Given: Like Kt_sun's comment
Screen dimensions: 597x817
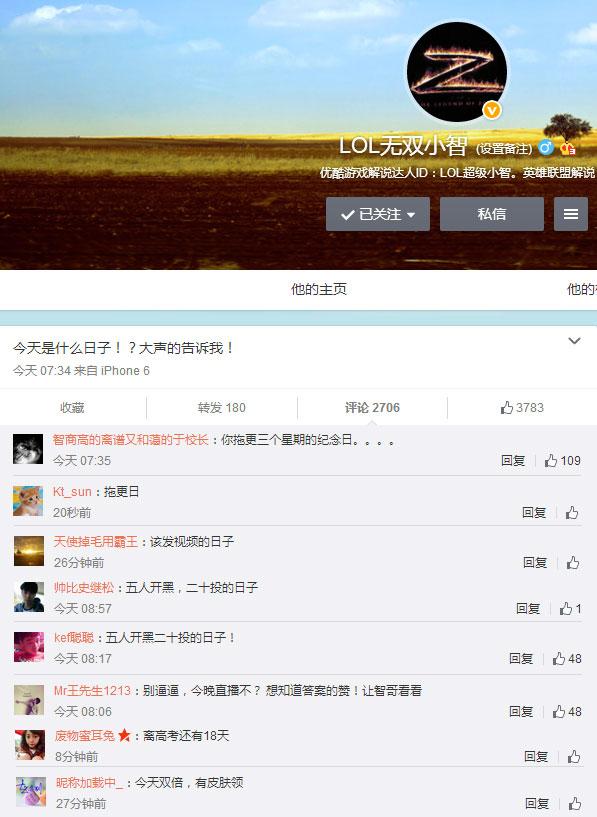Looking at the screenshot, I should (x=572, y=513).
